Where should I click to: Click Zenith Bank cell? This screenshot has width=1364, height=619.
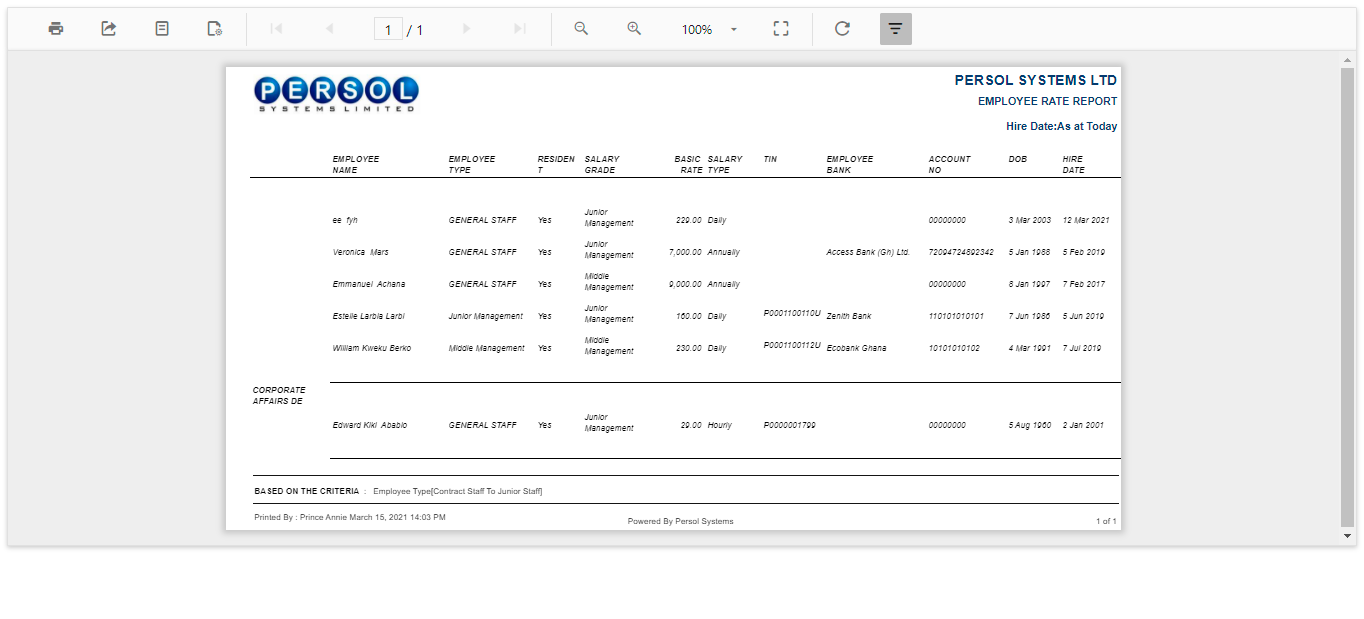[849, 316]
